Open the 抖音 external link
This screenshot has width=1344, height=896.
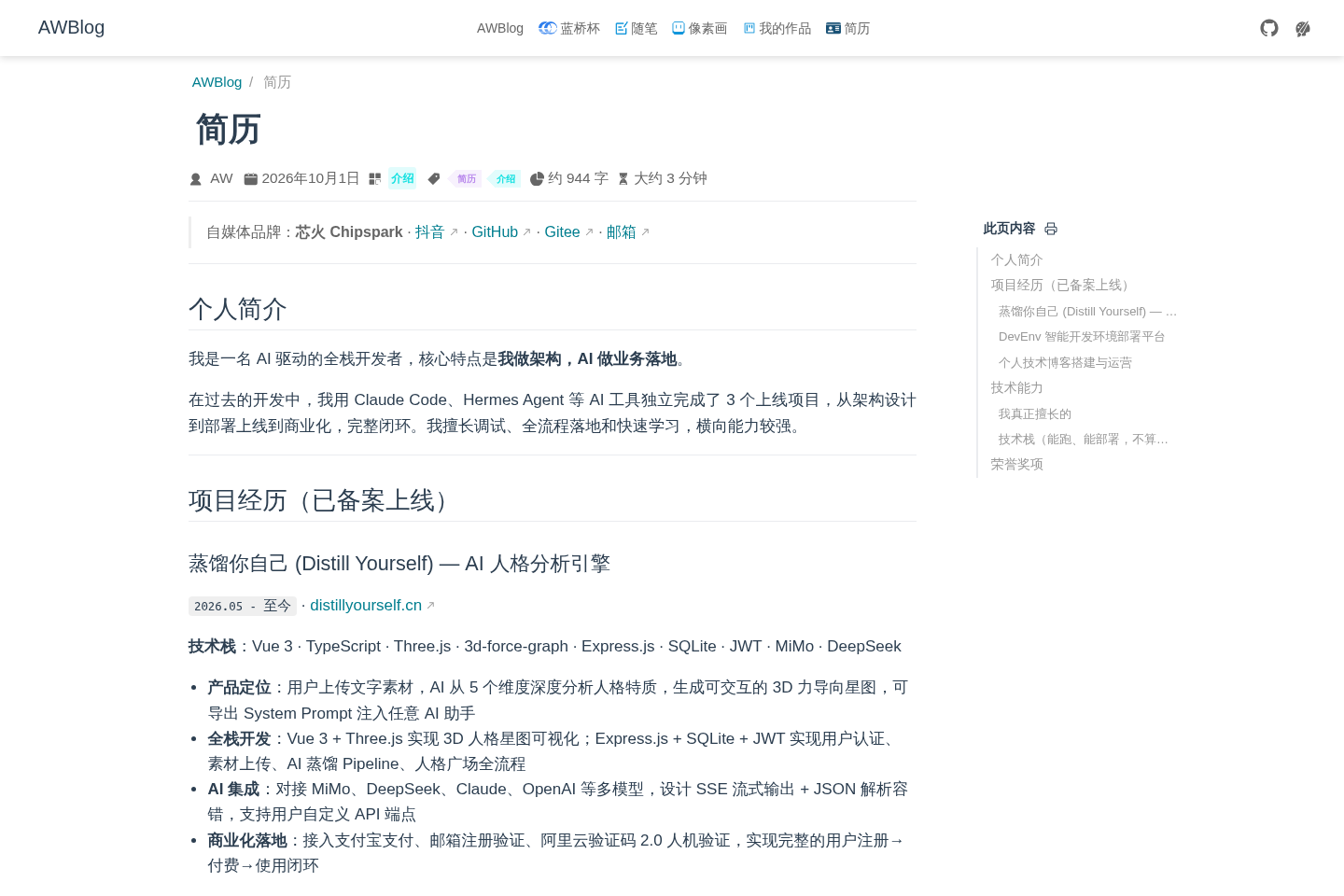coord(436,231)
